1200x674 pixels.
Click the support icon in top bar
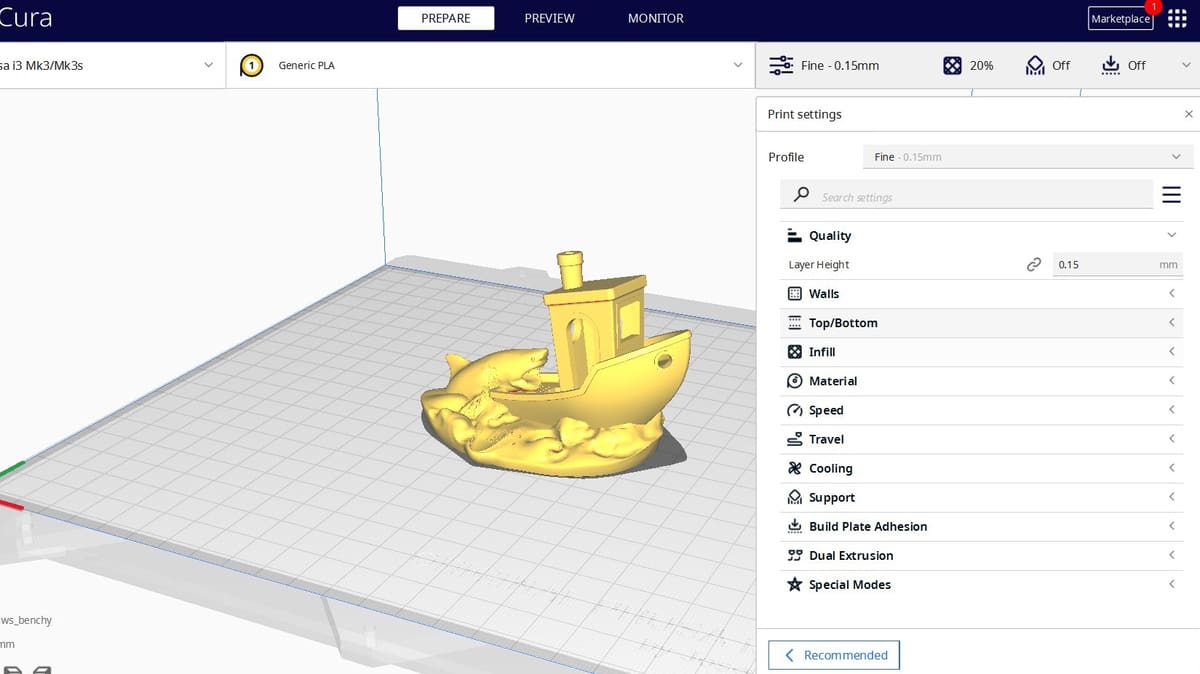[1035, 65]
